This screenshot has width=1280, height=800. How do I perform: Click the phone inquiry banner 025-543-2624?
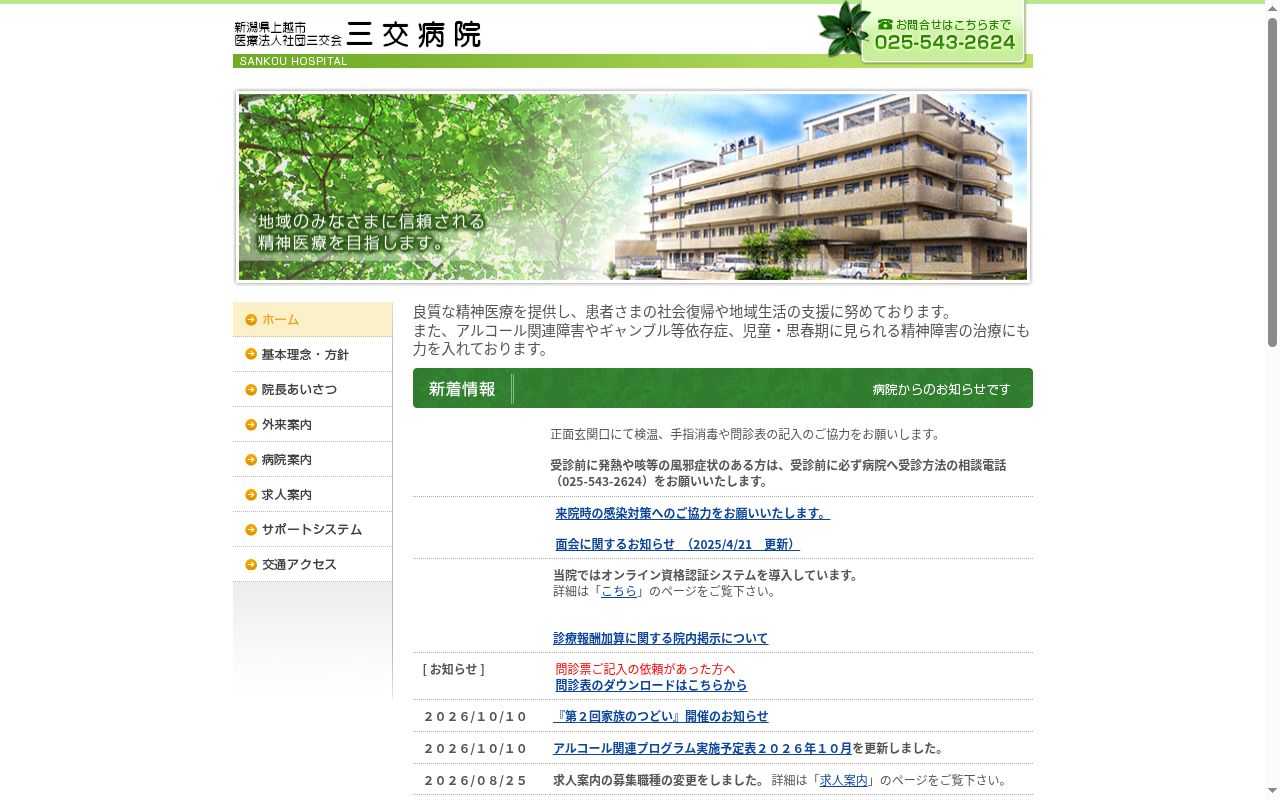[x=943, y=34]
